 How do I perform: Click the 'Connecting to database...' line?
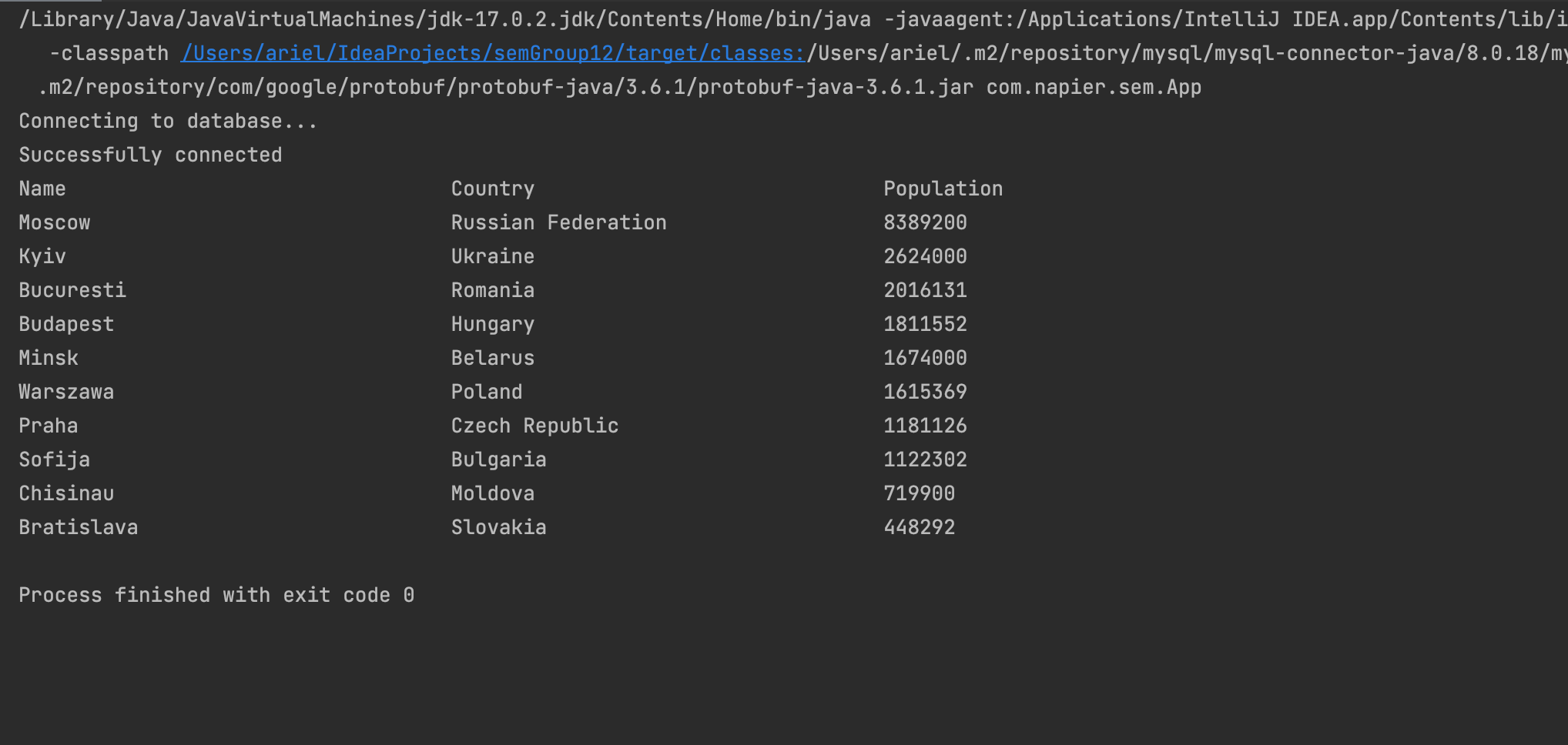point(168,121)
